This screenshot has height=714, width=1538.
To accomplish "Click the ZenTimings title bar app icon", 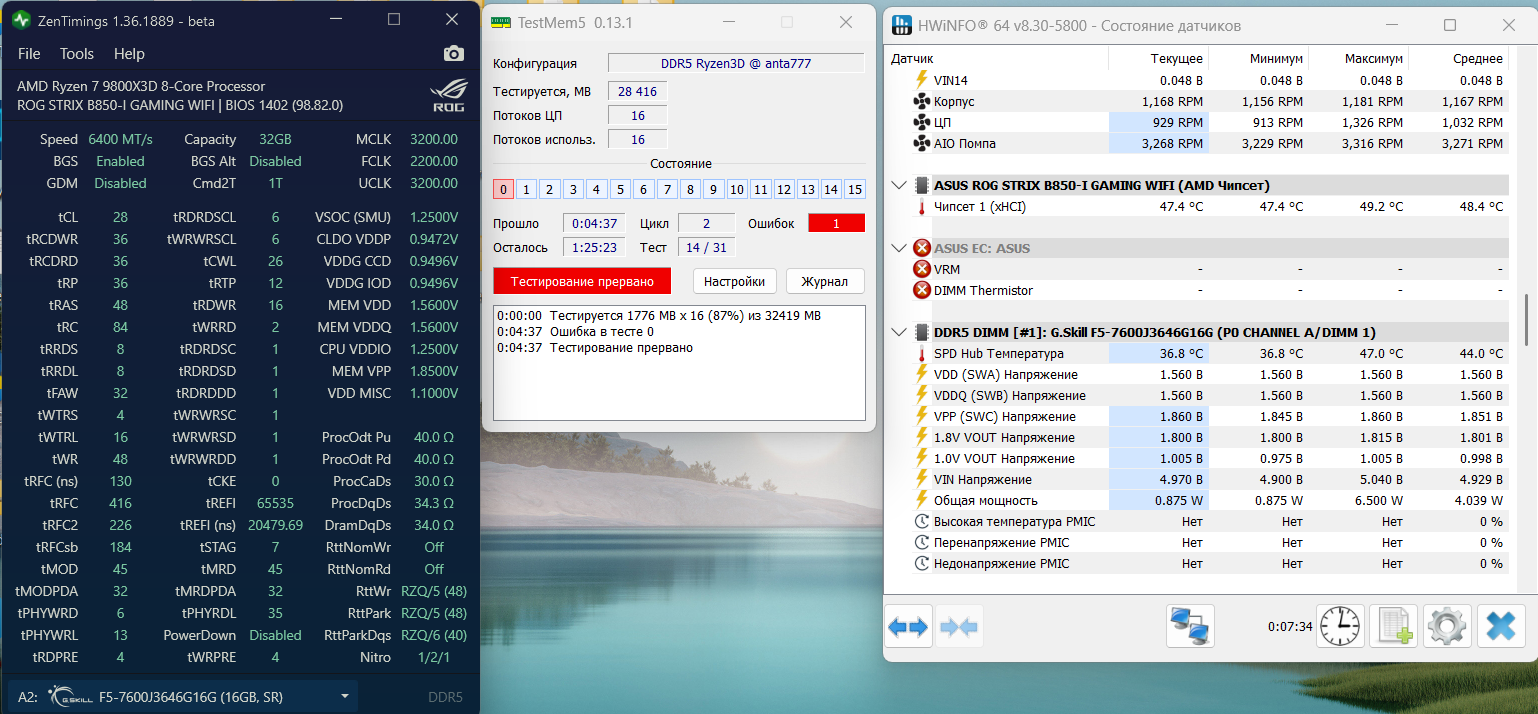I will coord(22,20).
